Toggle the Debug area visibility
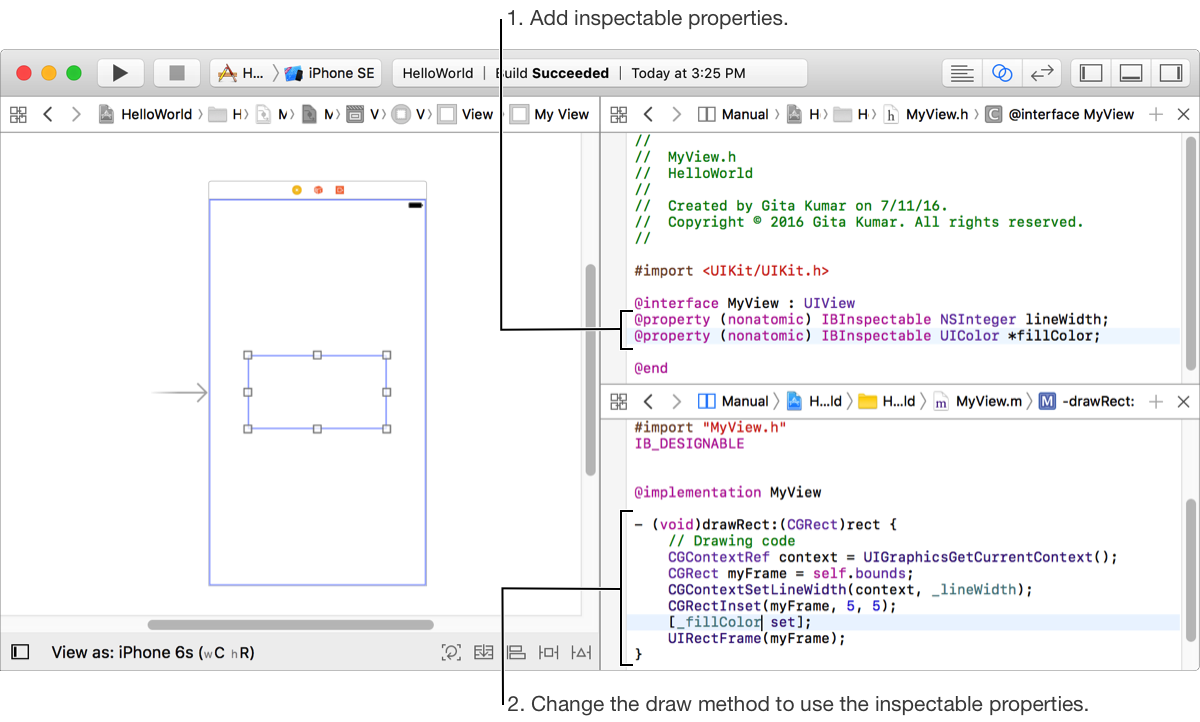The height and width of the screenshot is (722, 1200). (1130, 73)
